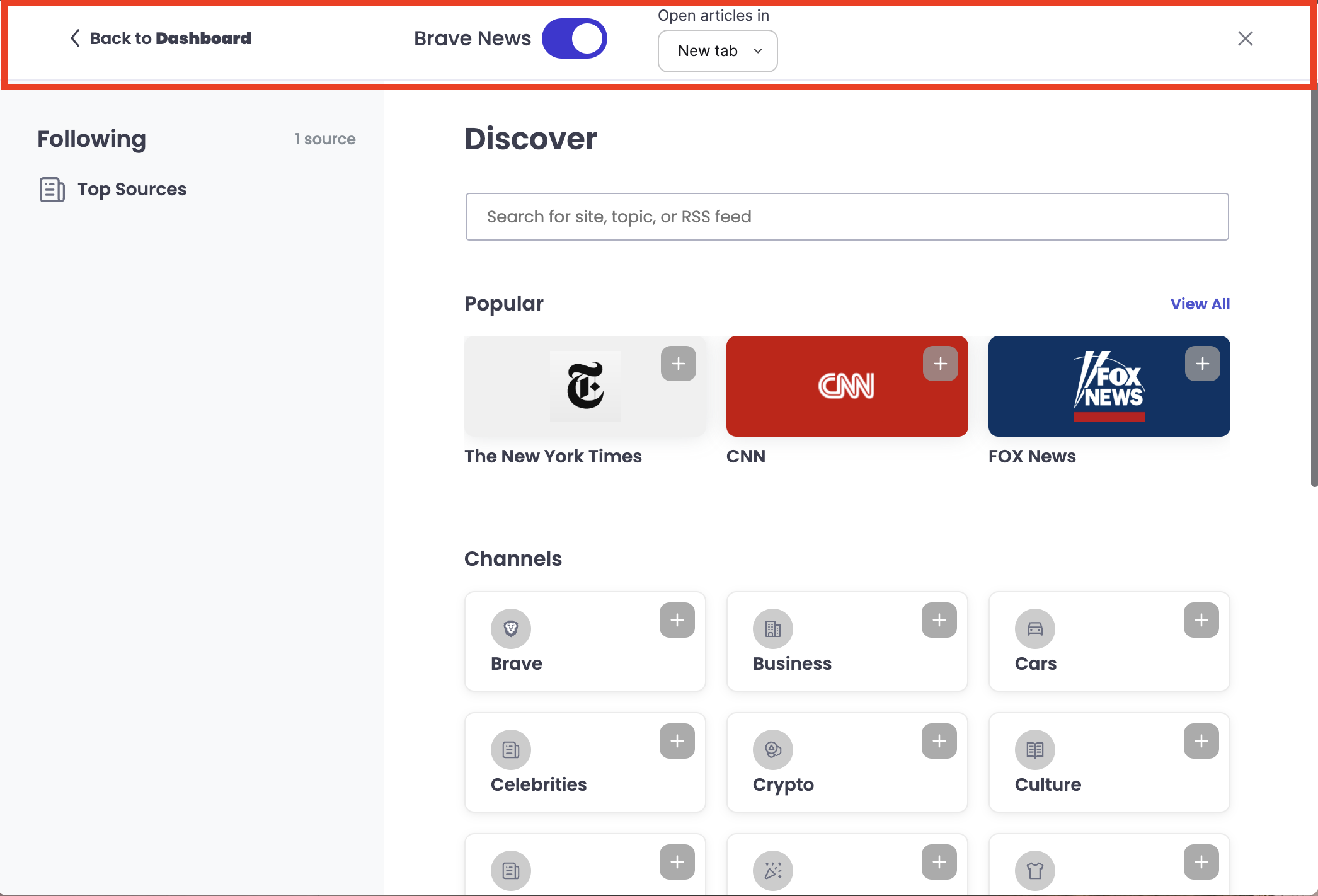Click the back chevron arrow icon
Screen dimensions: 1318x896
click(75, 38)
